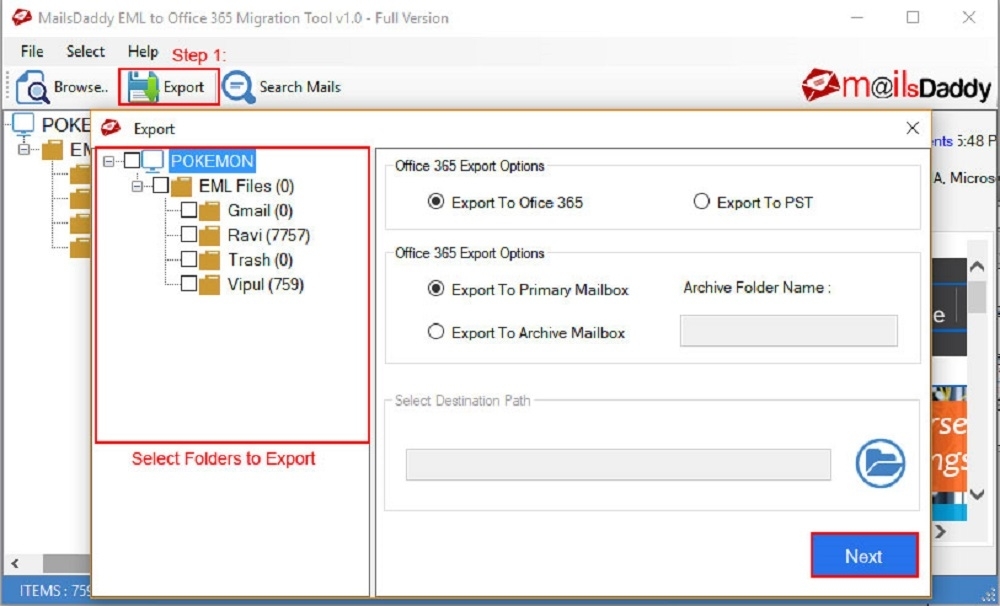Close the Export dialog
This screenshot has height=606, width=1000.
pyautogui.click(x=913, y=128)
